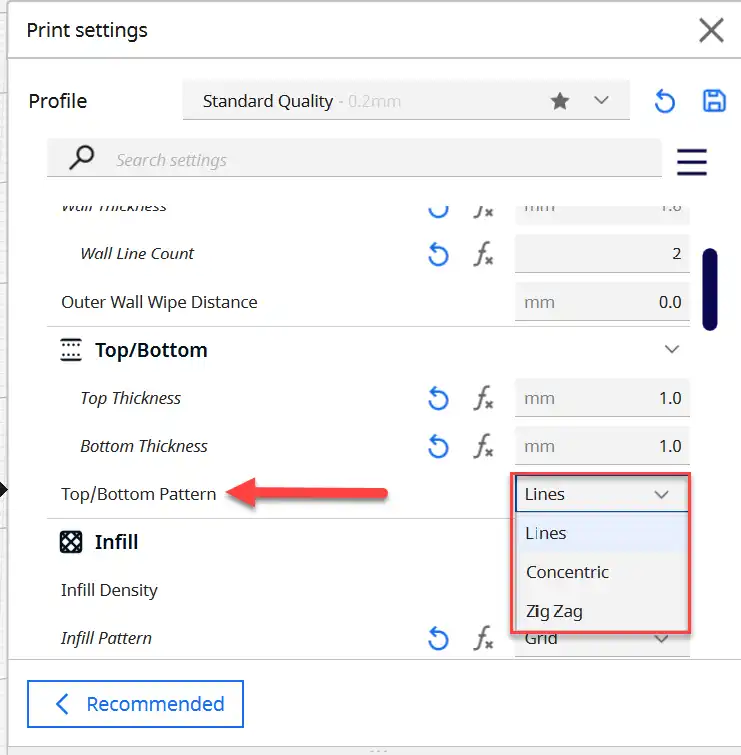The width and height of the screenshot is (741, 755).
Task: Click the fx icon for Top Thickness
Action: [483, 398]
